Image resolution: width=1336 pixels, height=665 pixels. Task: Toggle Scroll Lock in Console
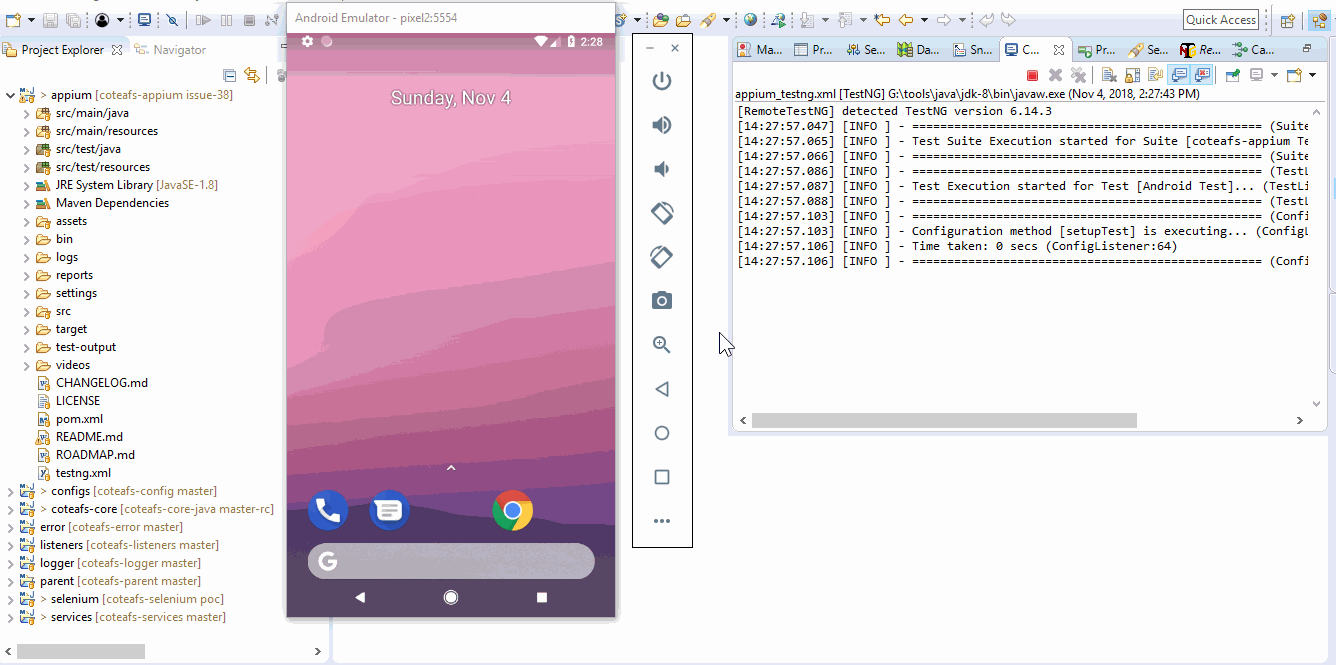point(1132,75)
